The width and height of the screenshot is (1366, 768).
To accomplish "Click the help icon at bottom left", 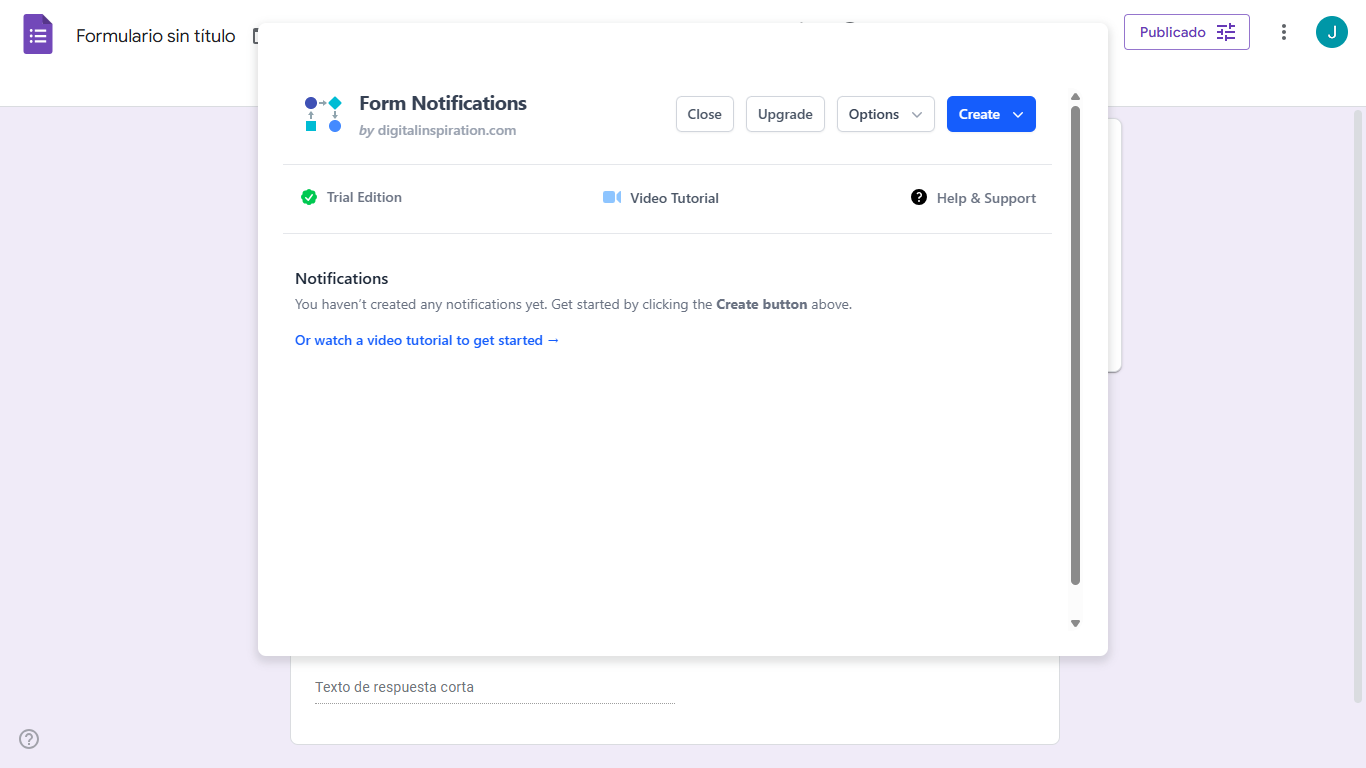I will point(29,739).
